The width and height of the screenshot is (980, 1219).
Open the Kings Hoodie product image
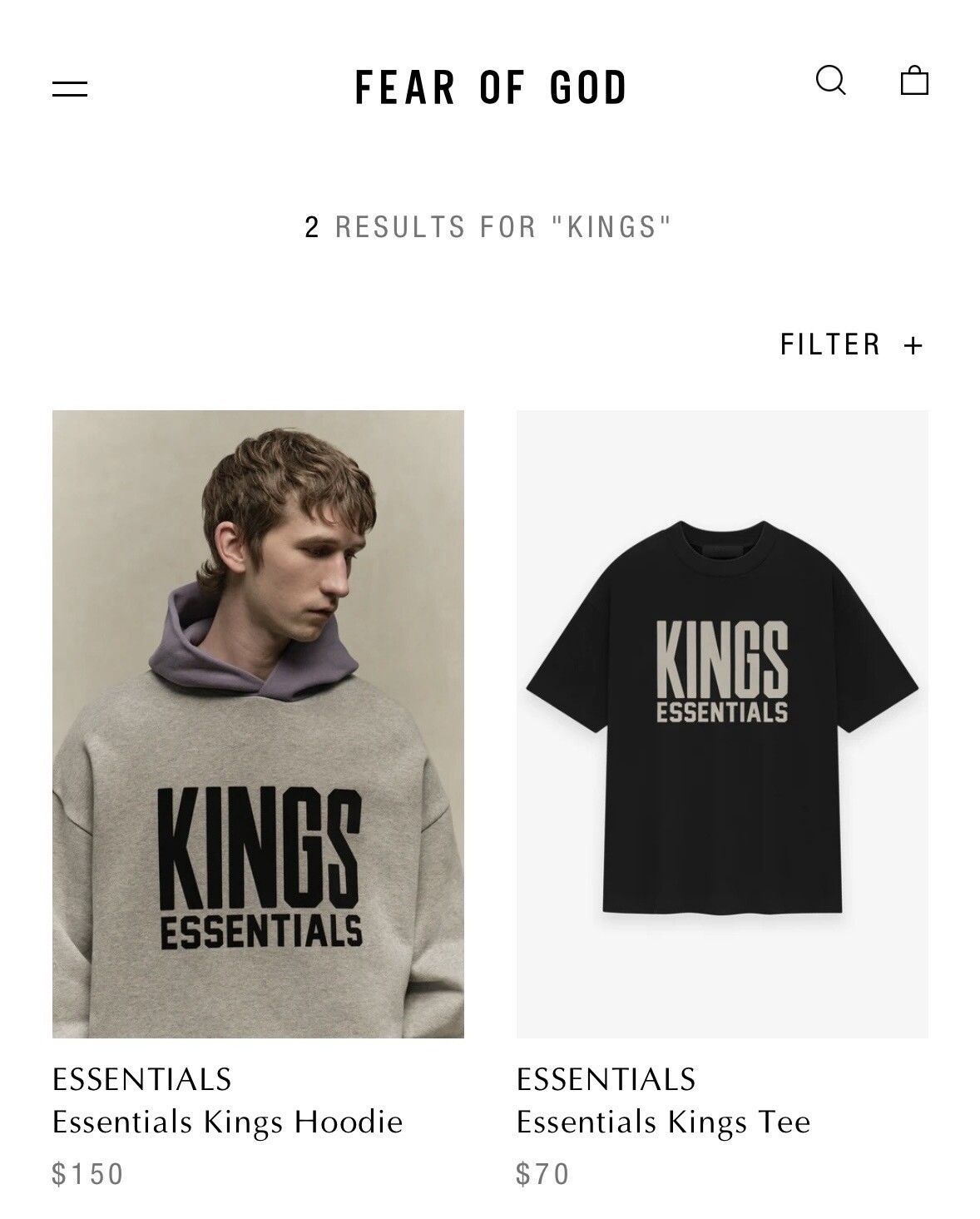click(258, 724)
